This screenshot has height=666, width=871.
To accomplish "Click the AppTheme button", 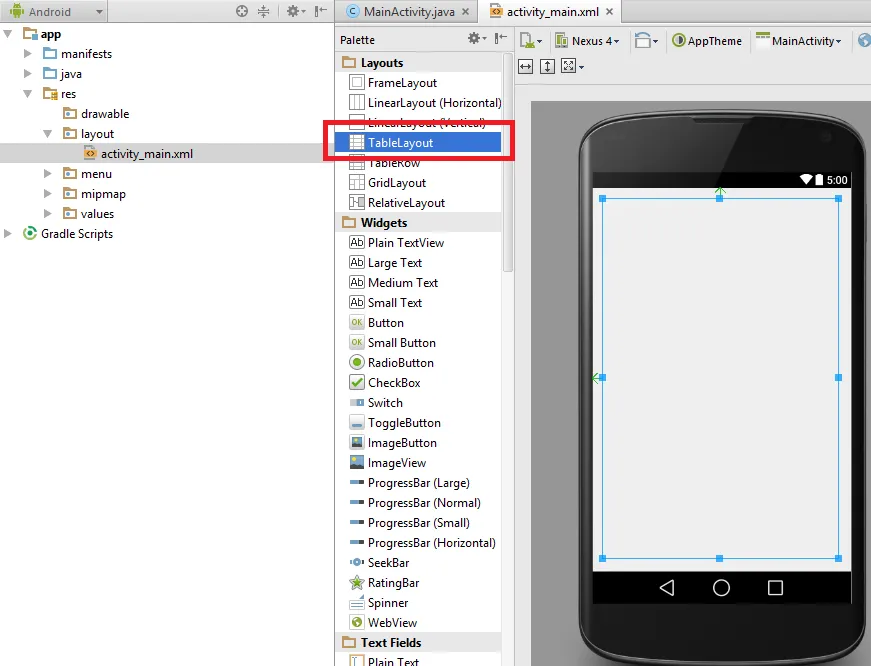I will (708, 41).
